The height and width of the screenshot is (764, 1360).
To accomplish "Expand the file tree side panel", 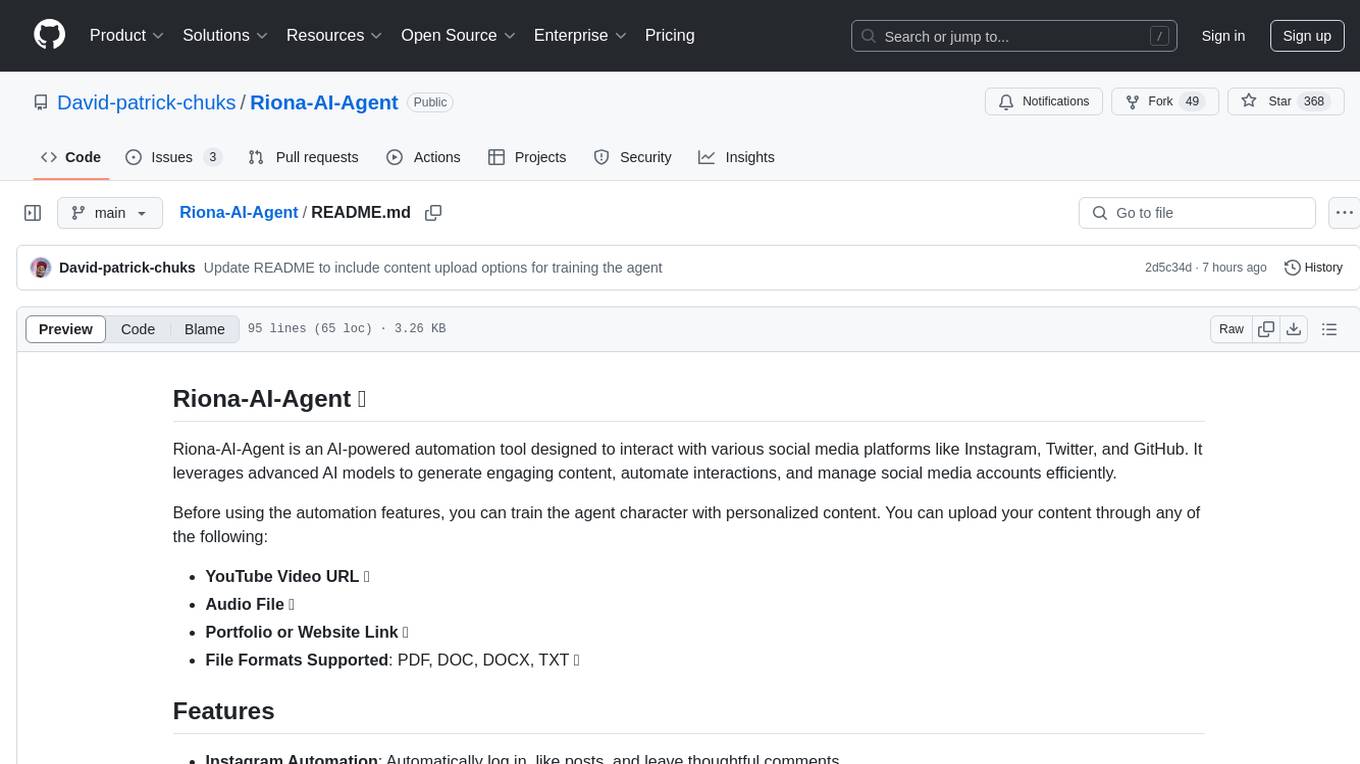I will (33, 213).
